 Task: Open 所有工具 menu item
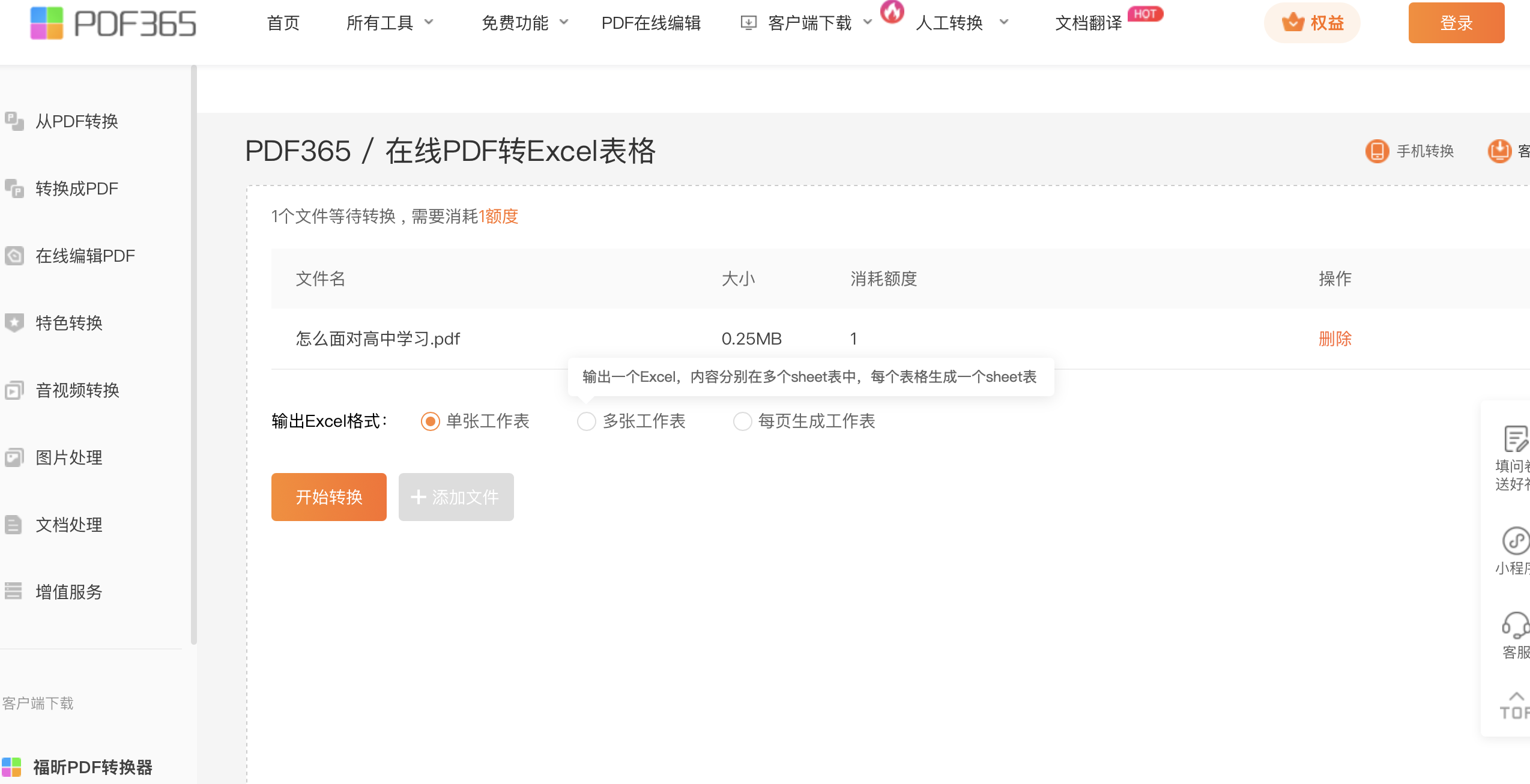tap(379, 23)
